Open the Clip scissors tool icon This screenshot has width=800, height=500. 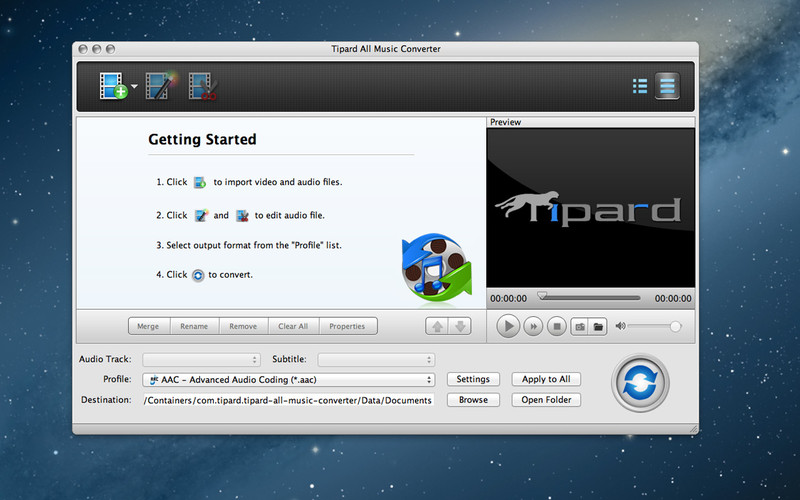click(203, 86)
